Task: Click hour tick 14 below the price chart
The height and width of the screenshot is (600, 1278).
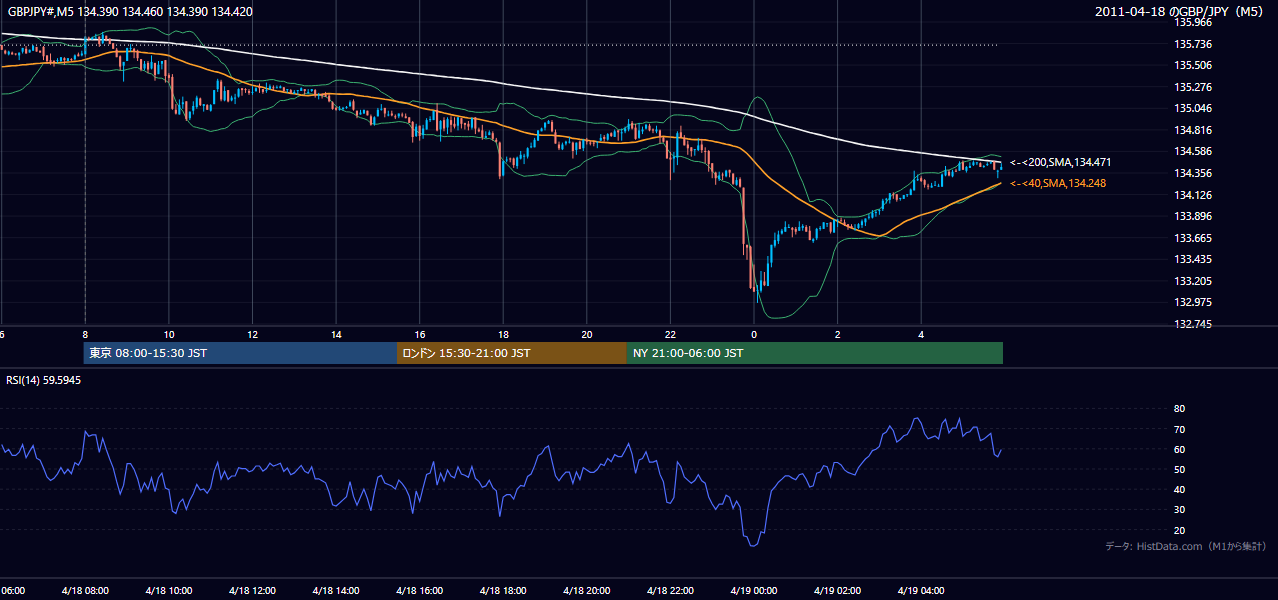Action: 336,334
